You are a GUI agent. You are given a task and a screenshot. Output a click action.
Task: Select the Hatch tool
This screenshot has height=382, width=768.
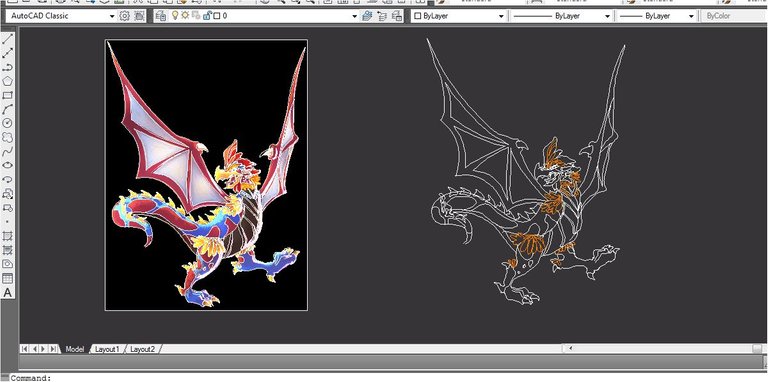pos(7,236)
